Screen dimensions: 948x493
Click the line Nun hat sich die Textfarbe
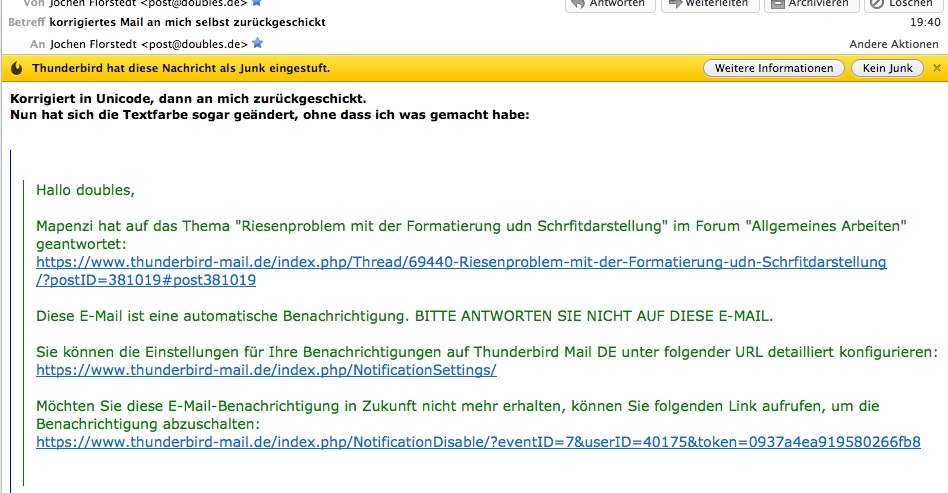click(270, 114)
